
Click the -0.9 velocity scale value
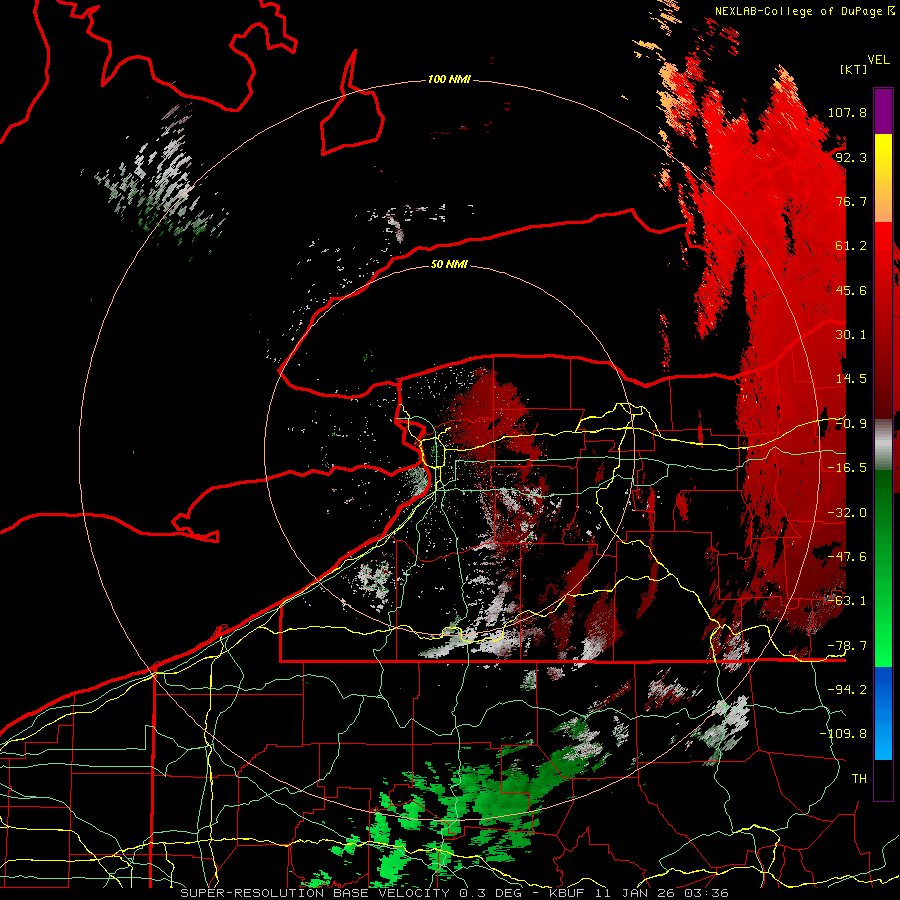pos(851,423)
